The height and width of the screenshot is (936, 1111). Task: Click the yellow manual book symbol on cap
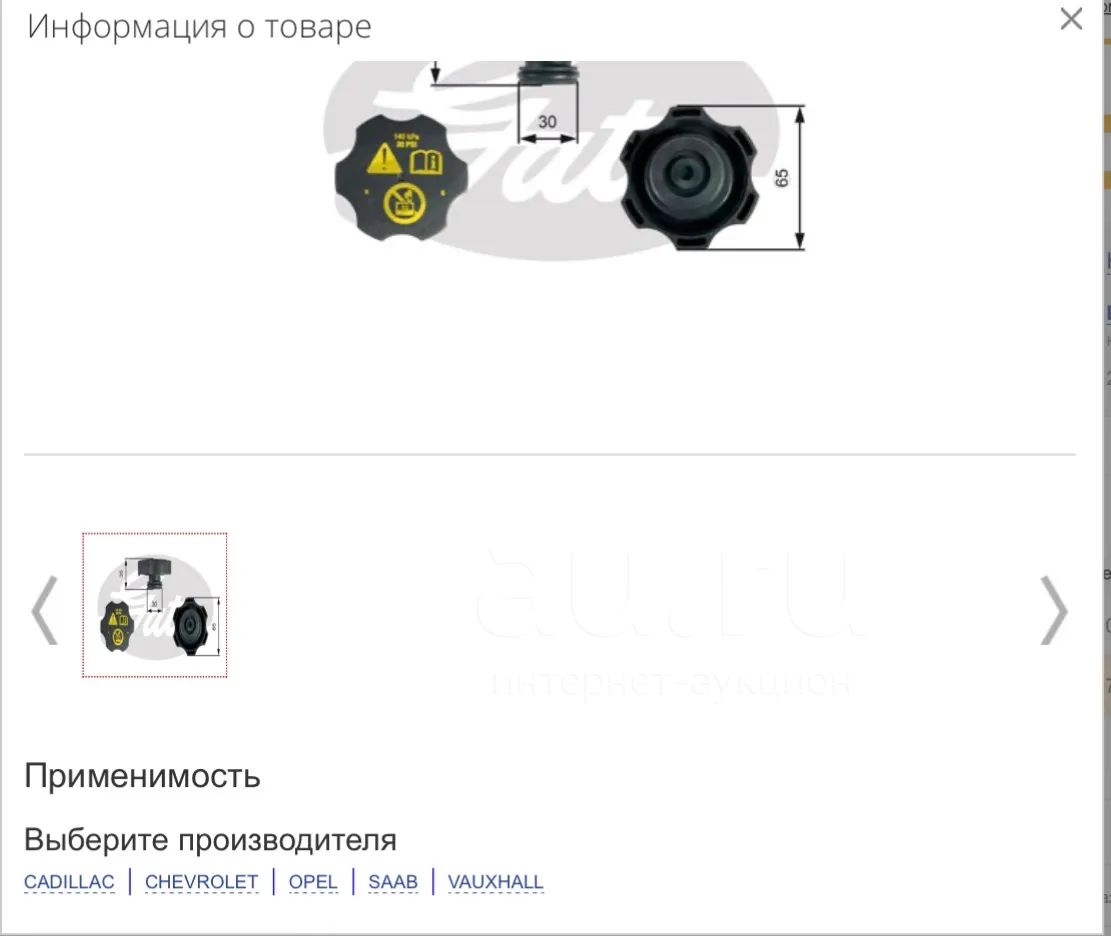click(x=426, y=162)
